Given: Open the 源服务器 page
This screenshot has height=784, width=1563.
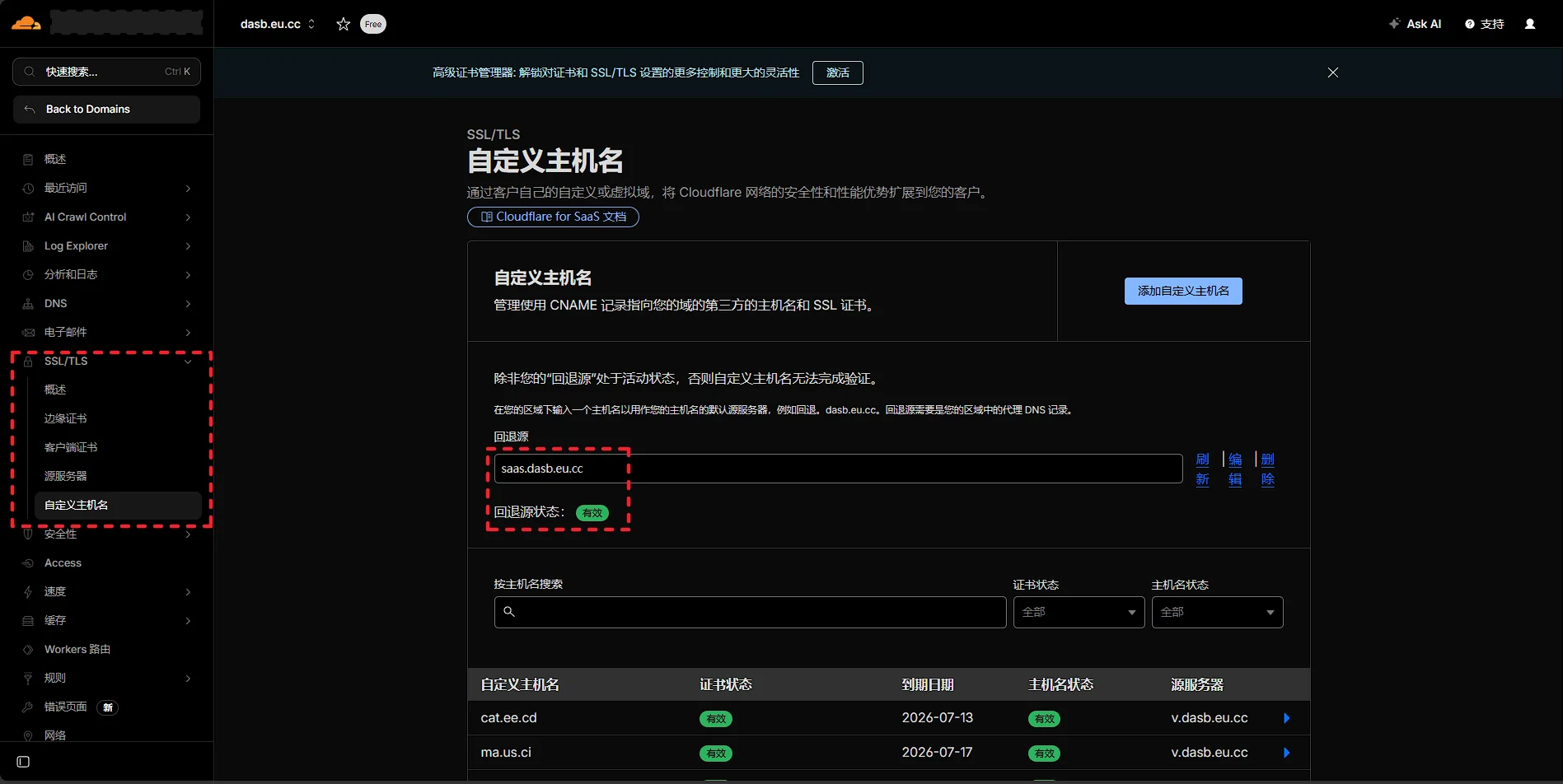Looking at the screenshot, I should click(x=65, y=476).
